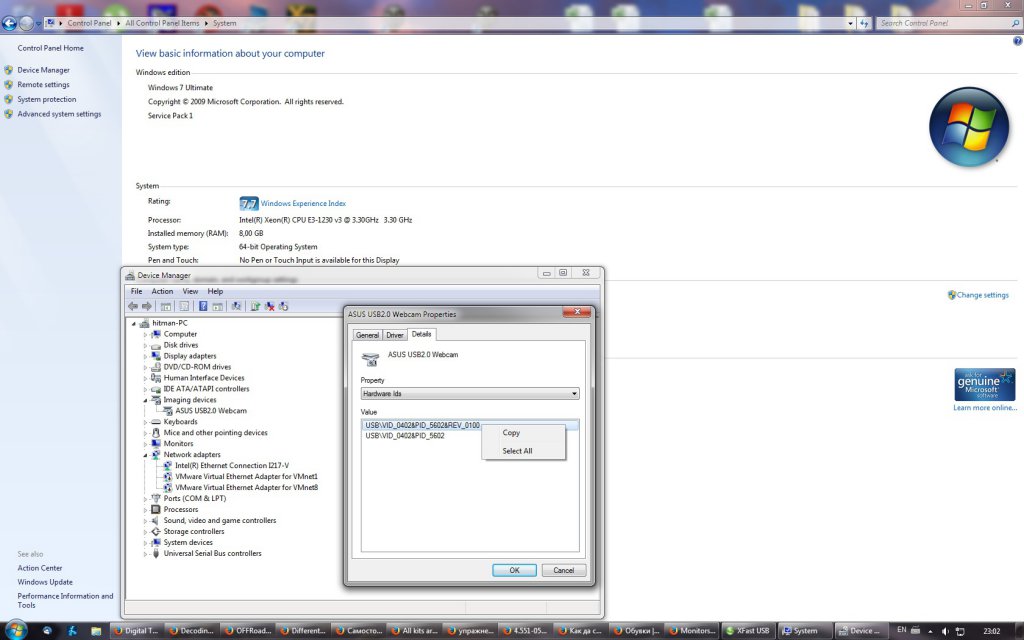Screen dimensions: 1024x640
Task: Open the View menu in Device Manager
Action: tap(190, 291)
